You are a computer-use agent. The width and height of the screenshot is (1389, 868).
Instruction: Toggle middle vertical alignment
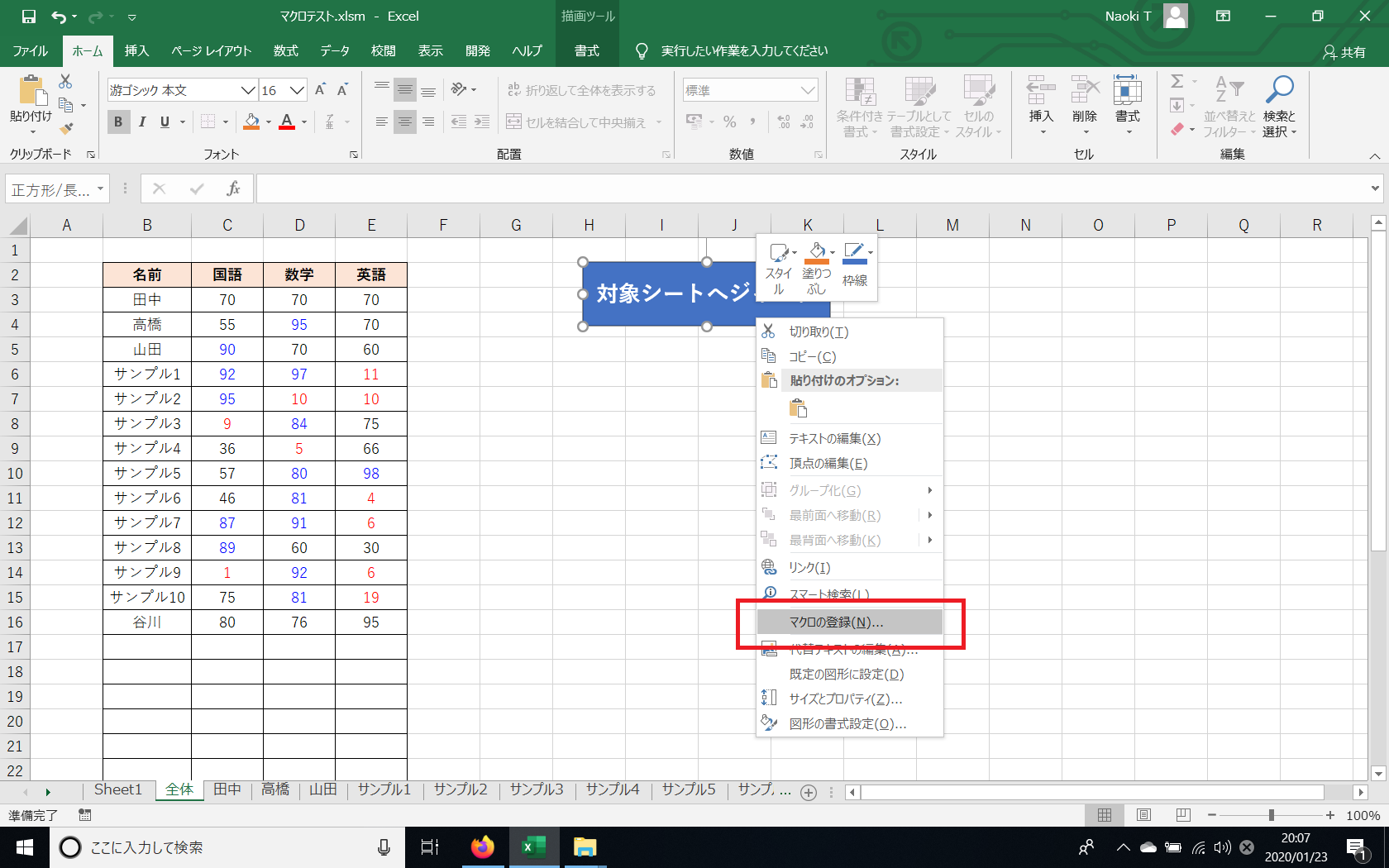coord(404,89)
